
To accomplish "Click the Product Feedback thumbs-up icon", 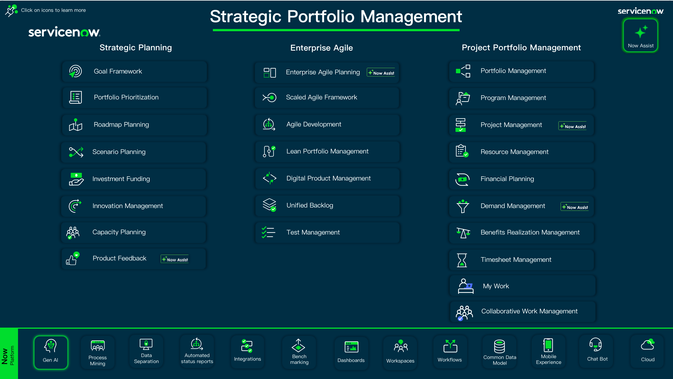I will [73, 258].
